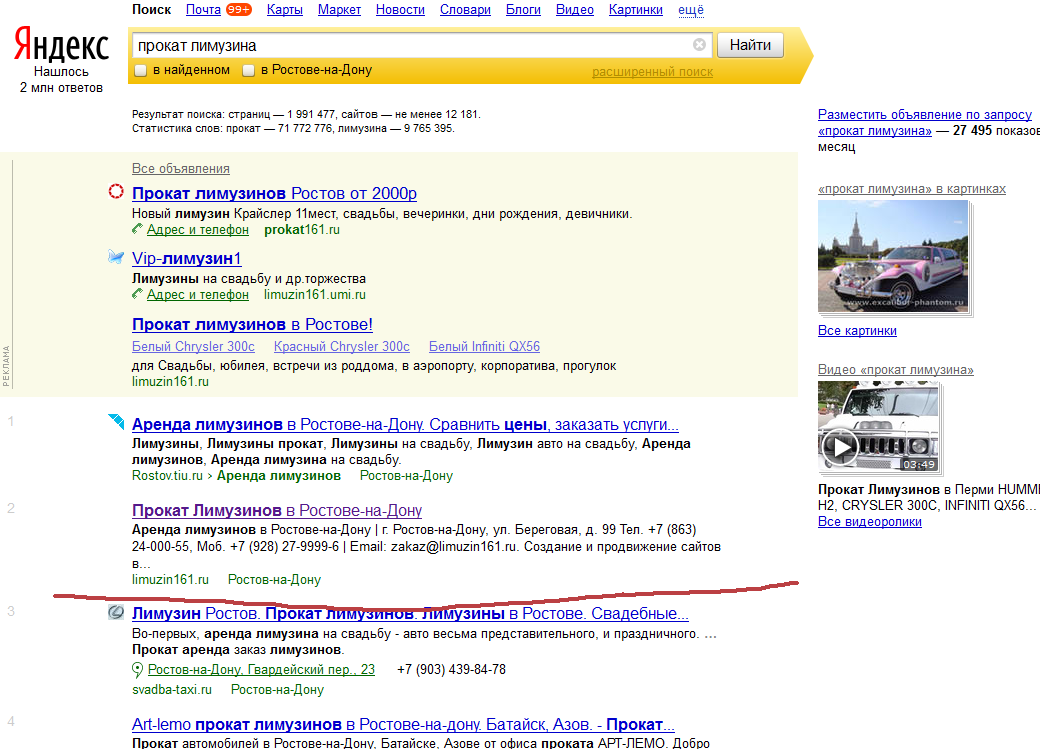The image size is (1040, 749).
Task: Open the Картинки service
Action: click(635, 10)
